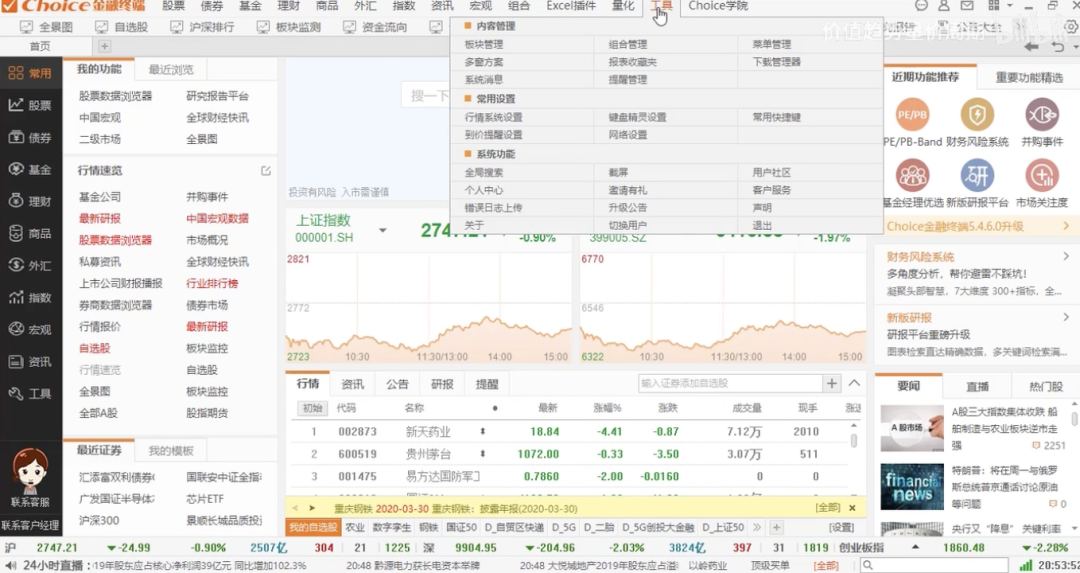Click the 沪深排行 toolbar shortcut
The height and width of the screenshot is (573, 1080).
pyautogui.click(x=202, y=27)
